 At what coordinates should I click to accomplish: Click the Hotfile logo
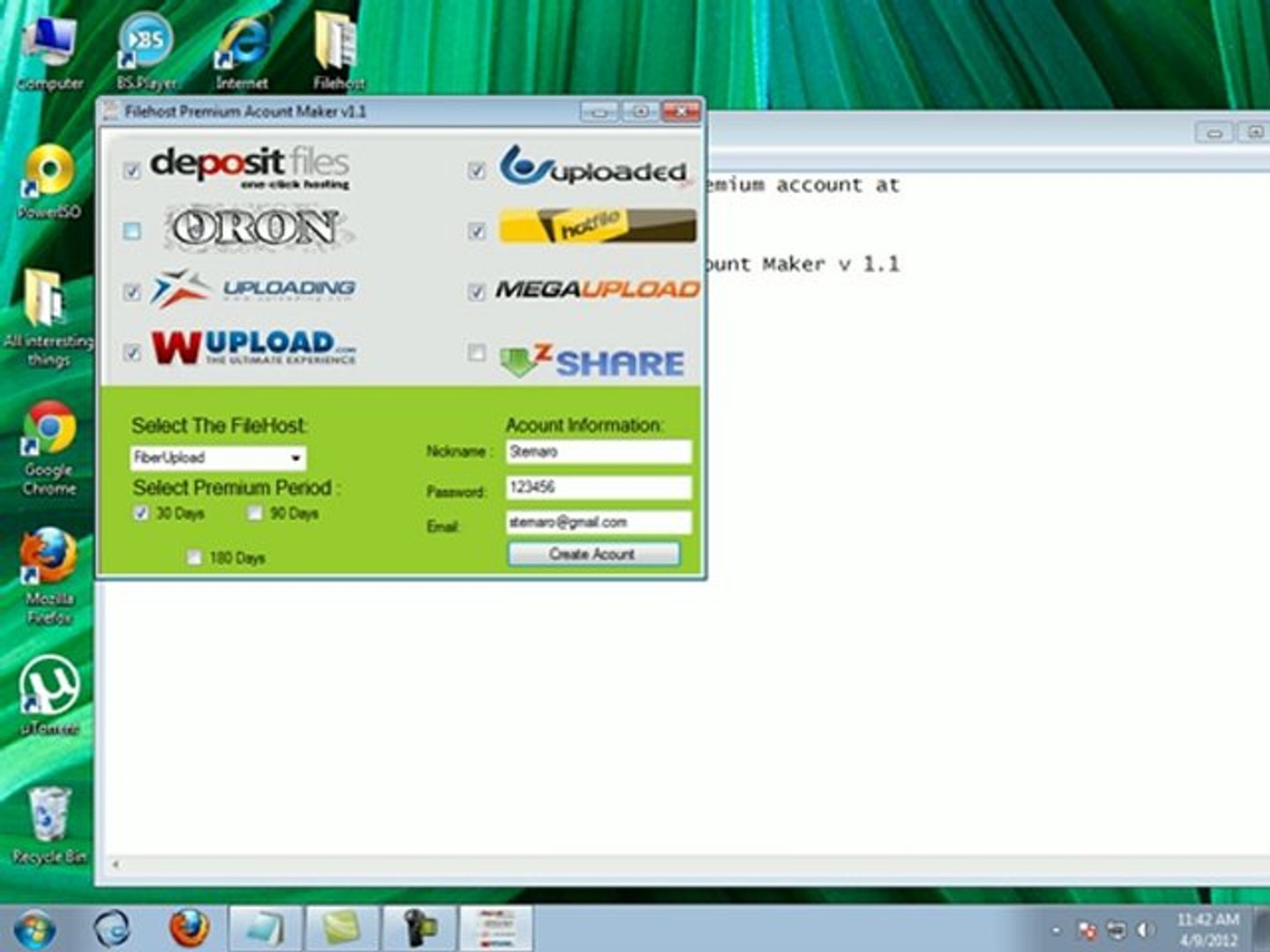(x=597, y=227)
